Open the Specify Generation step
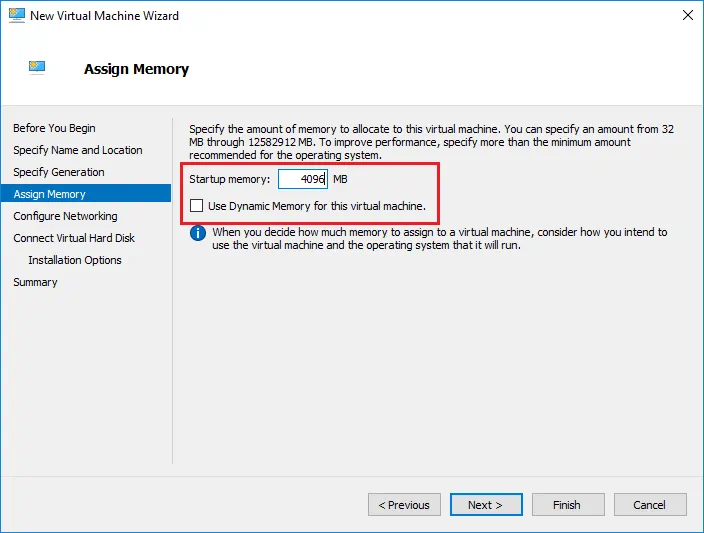Viewport: 704px width, 533px height. [58, 172]
